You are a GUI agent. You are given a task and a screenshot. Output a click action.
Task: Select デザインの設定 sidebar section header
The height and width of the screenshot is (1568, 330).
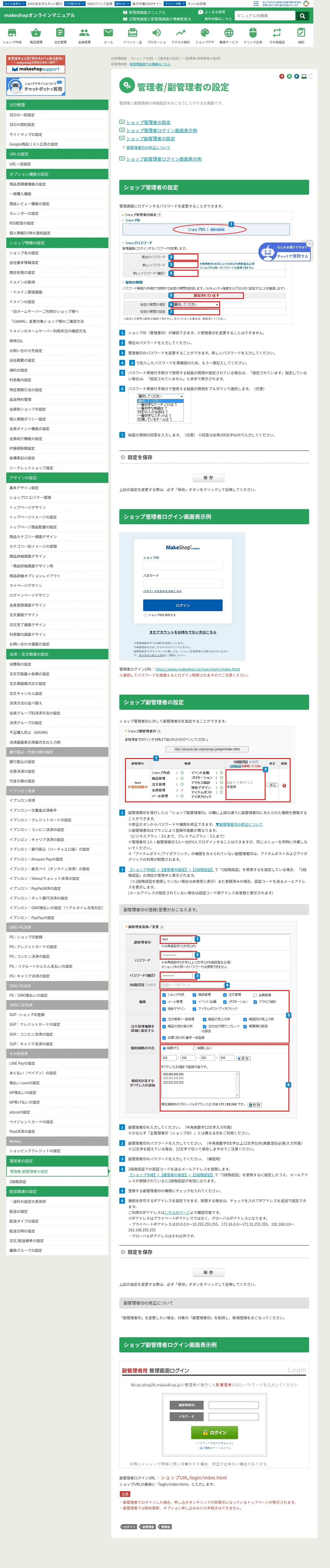(x=57, y=478)
